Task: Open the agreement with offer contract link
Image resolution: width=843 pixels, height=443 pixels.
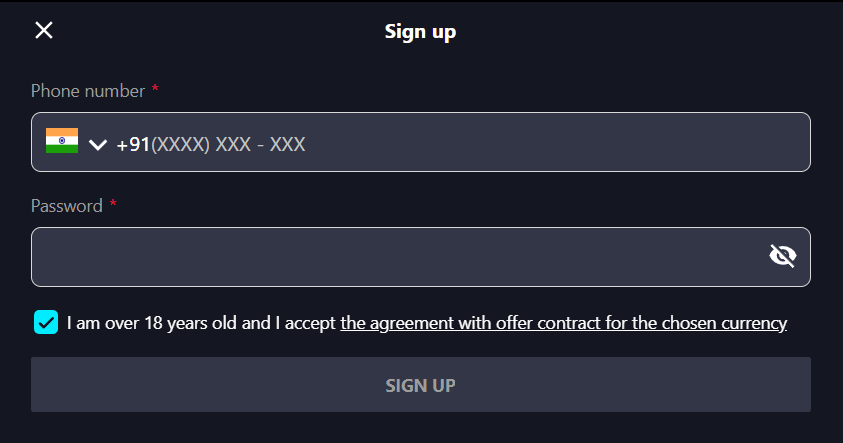Action: [x=563, y=323]
